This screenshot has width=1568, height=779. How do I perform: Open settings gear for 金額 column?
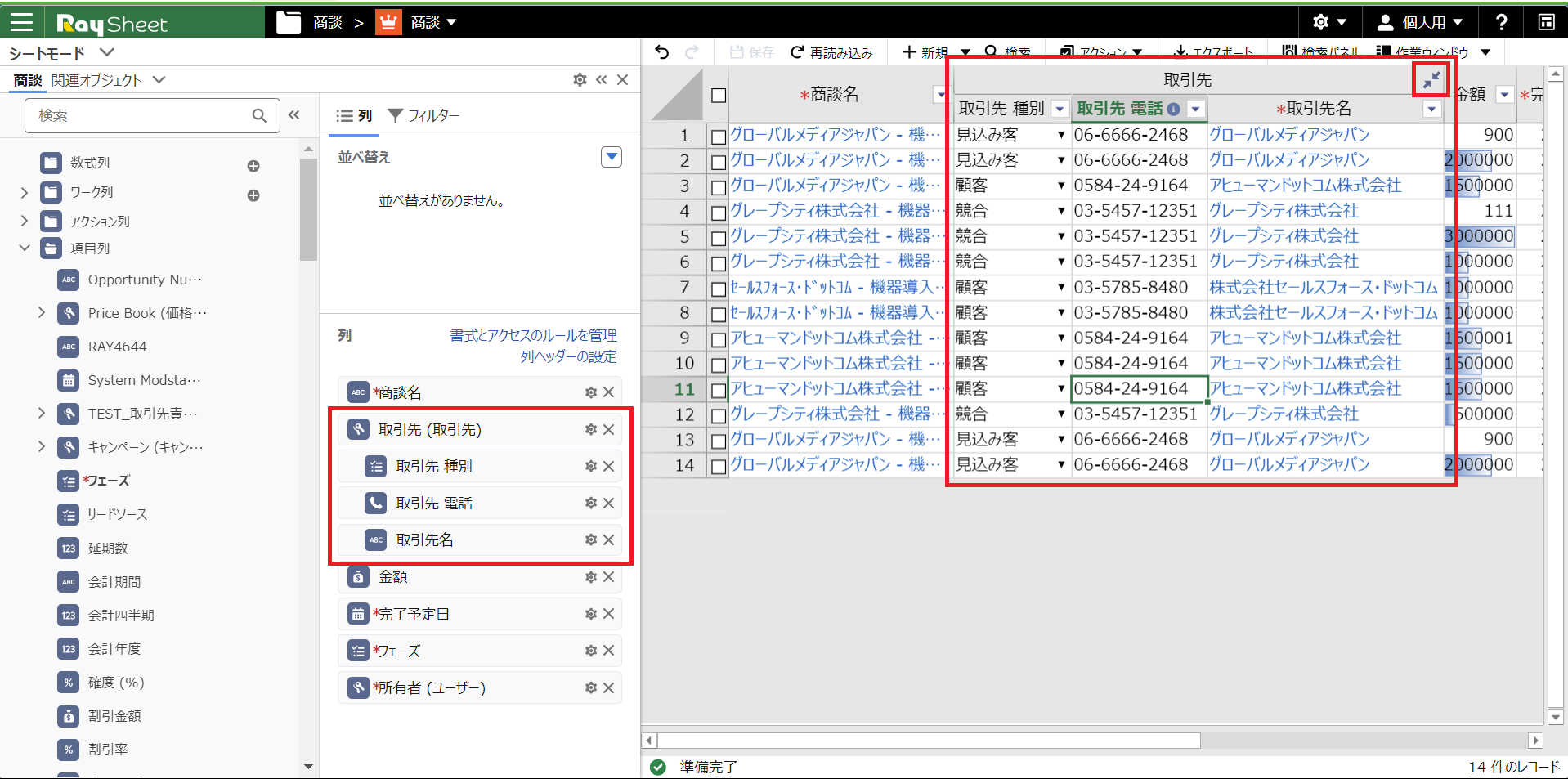pos(591,576)
